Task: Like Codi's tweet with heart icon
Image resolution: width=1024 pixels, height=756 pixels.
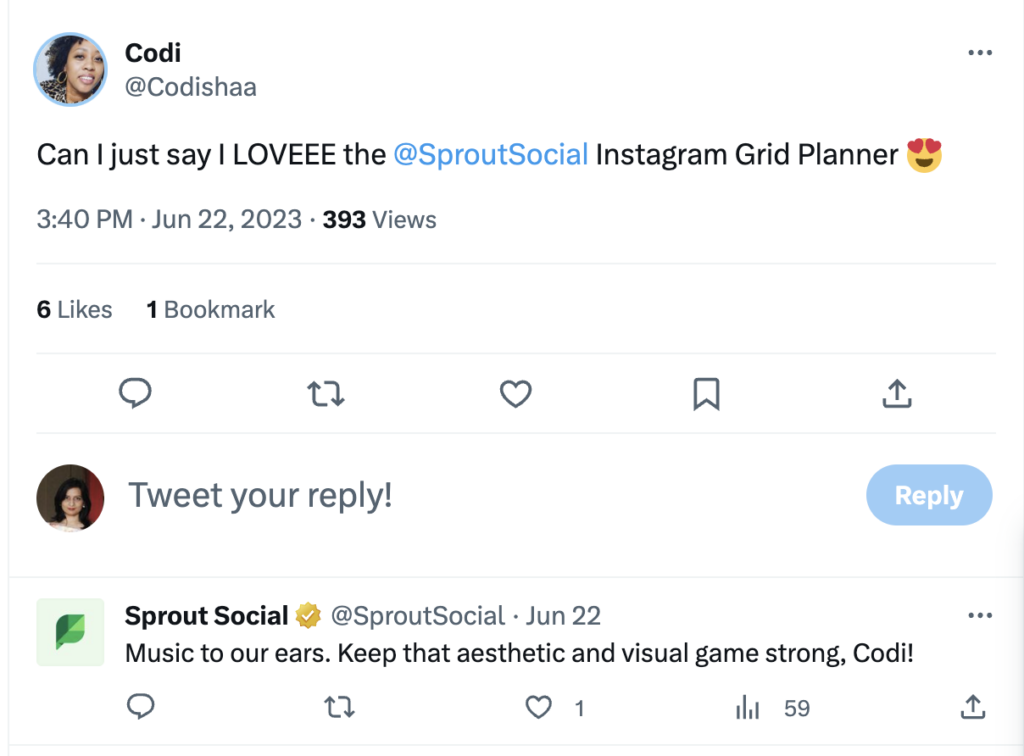Action: 515,395
